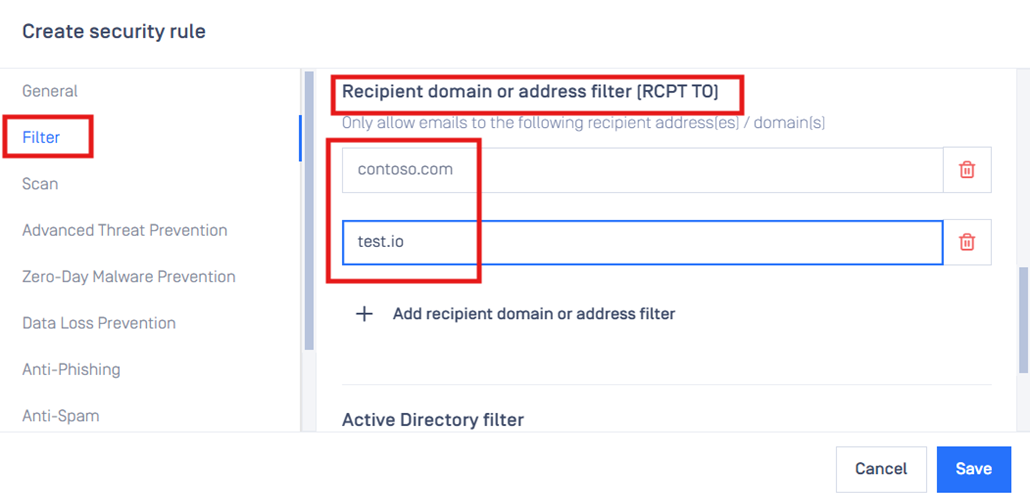Screen dimensions: 1030x503
Task: Click inside the test.io input field
Action: click(x=642, y=242)
